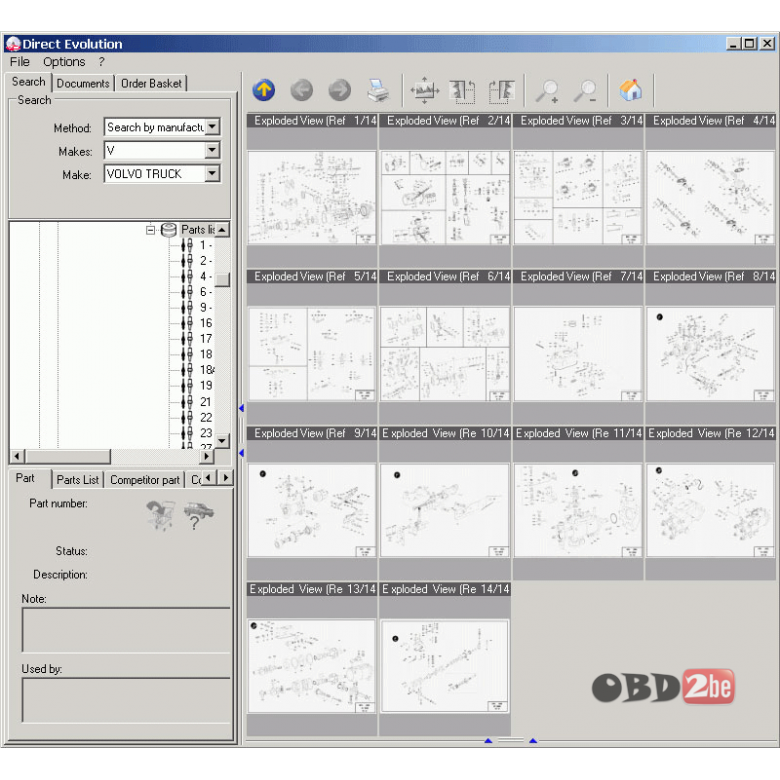The image size is (780, 780).
Task: Open Exploded View 14/14 thumbnail
Action: pos(445,666)
